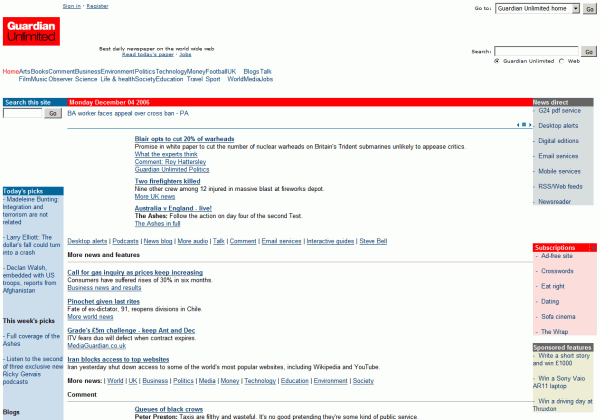Open 'Blair opts to cut 20% of warheads' story
The height and width of the screenshot is (420, 600).
pyautogui.click(x=184, y=139)
